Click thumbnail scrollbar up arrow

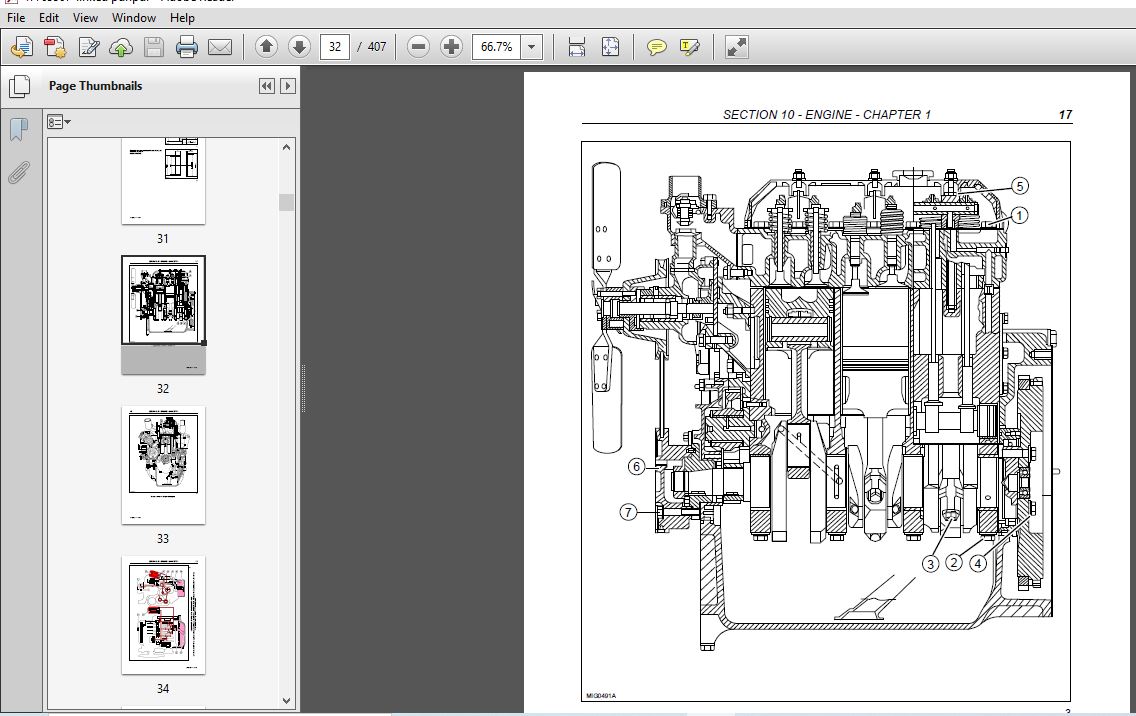tap(286, 147)
